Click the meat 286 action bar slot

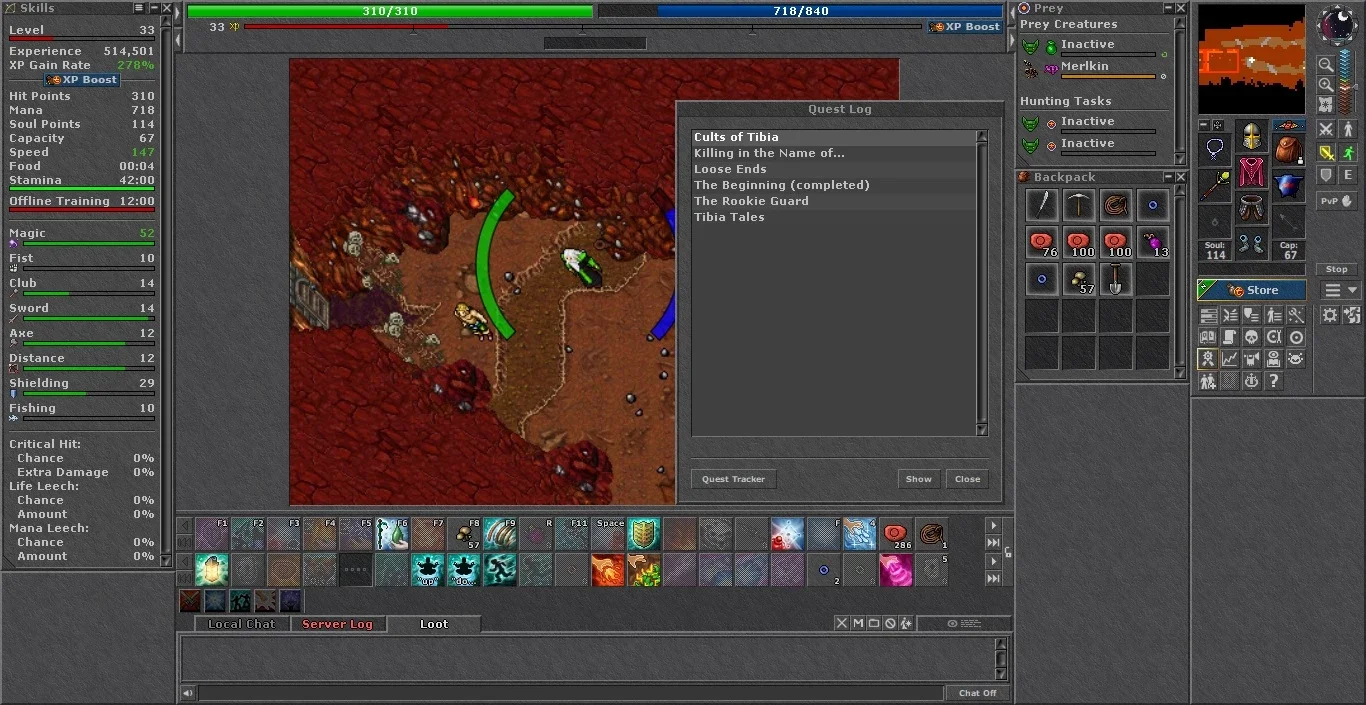click(896, 534)
